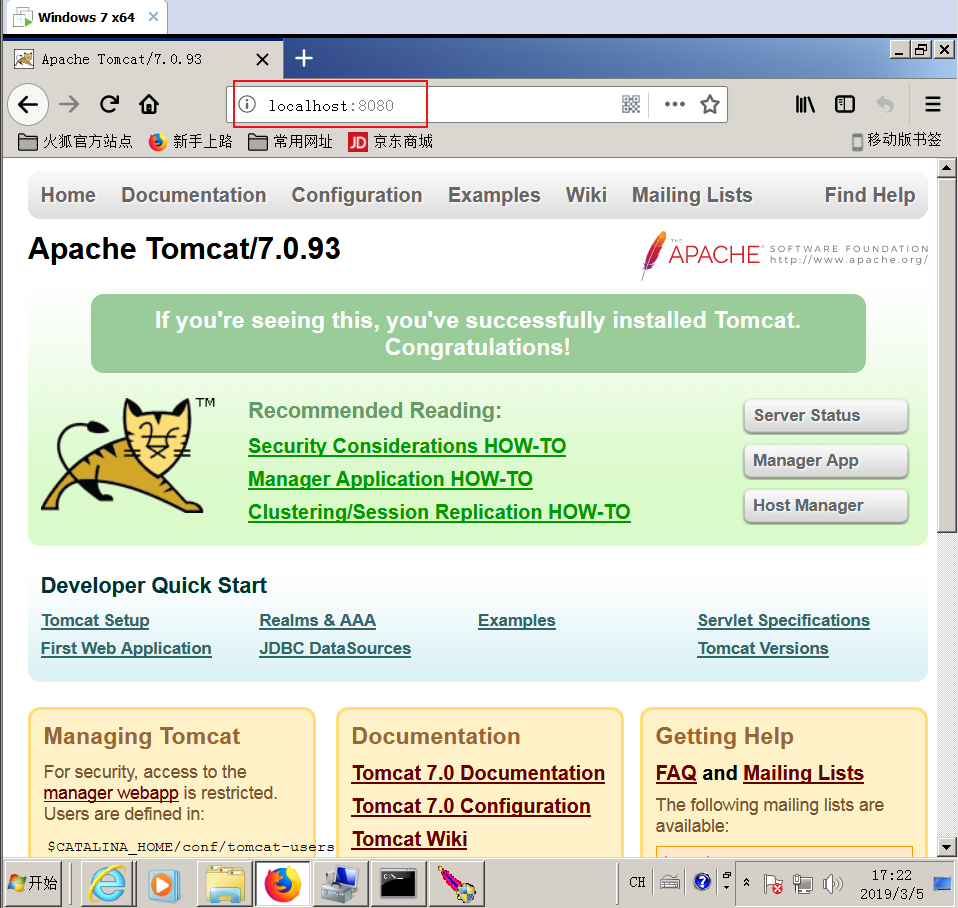
Task: Click the vertical scrollbar thumb
Action: pos(946,355)
